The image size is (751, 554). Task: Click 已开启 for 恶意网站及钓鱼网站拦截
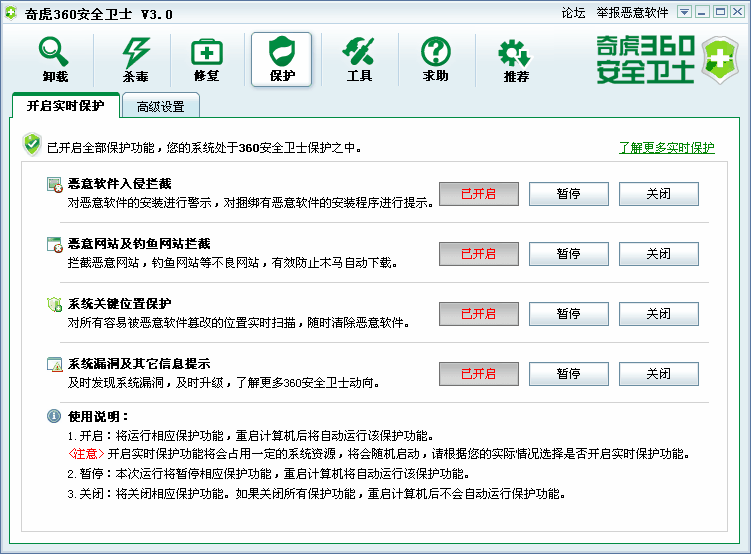pos(478,254)
